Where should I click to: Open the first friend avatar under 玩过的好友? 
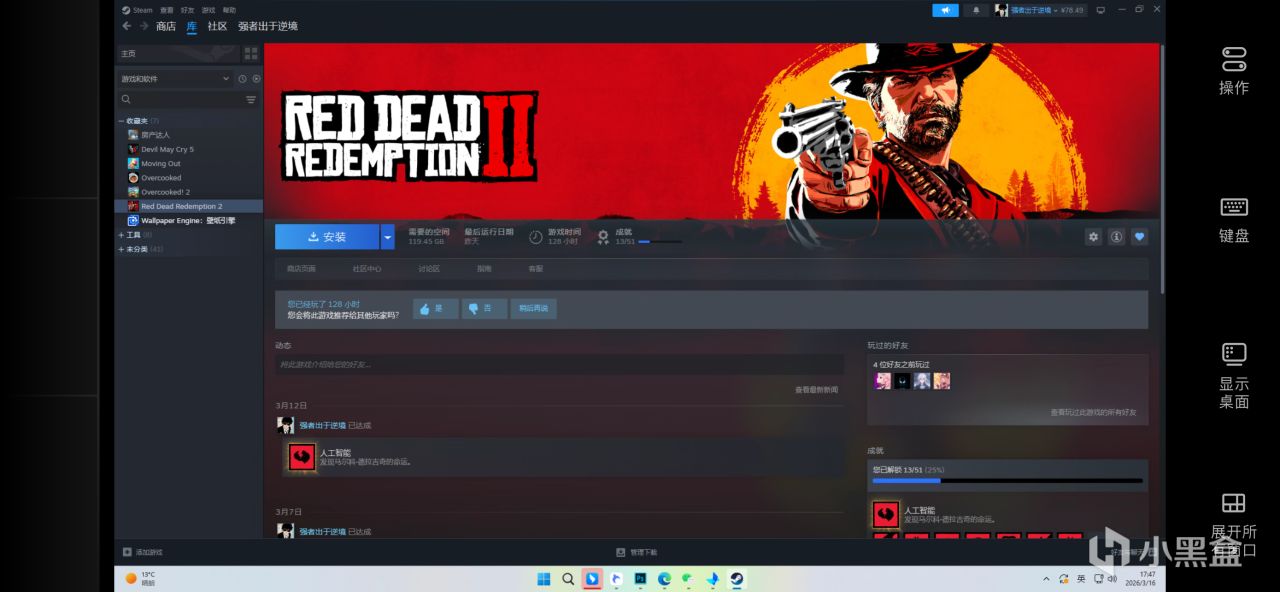pyautogui.click(x=882, y=381)
